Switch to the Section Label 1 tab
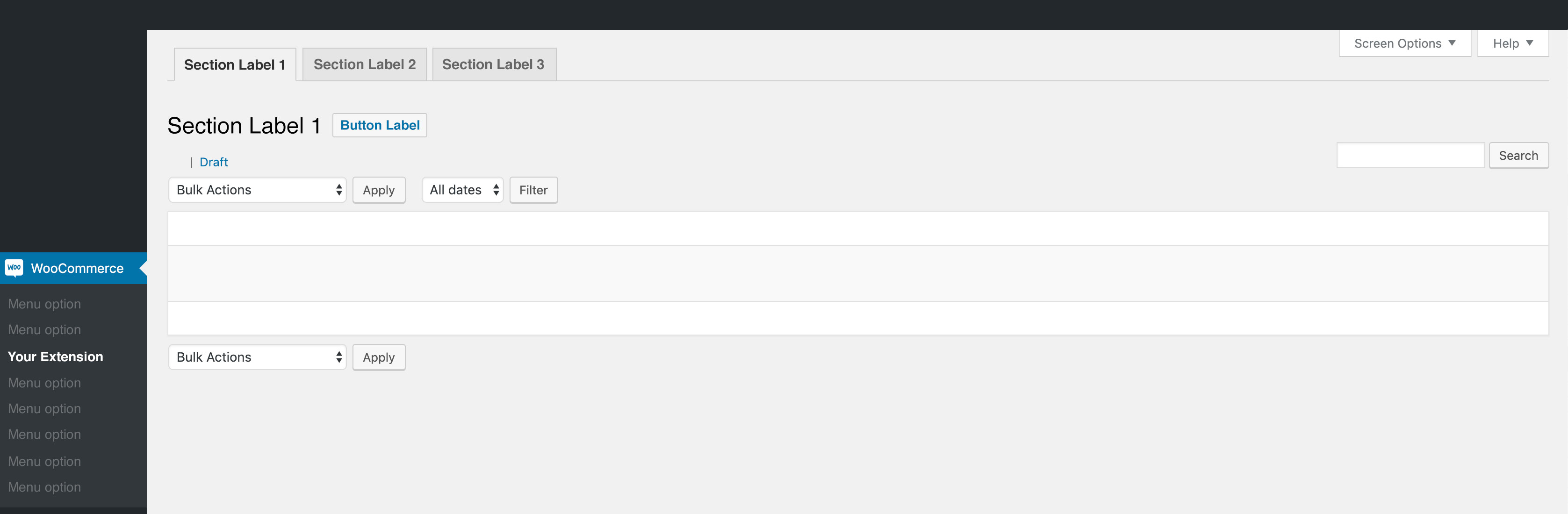 234,64
